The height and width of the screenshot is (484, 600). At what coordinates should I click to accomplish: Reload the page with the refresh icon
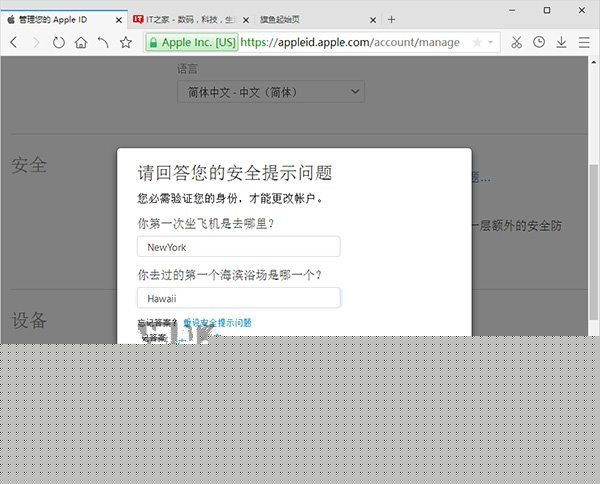pyautogui.click(x=59, y=42)
